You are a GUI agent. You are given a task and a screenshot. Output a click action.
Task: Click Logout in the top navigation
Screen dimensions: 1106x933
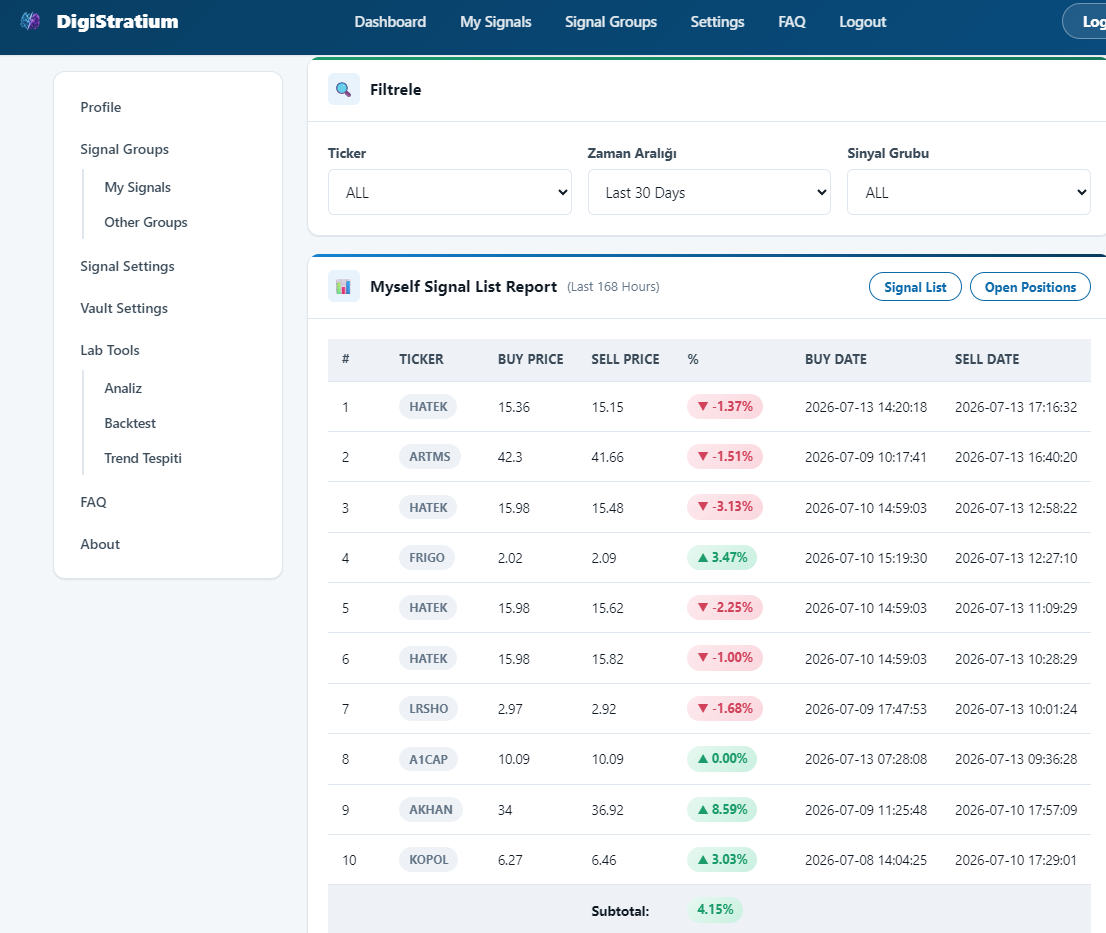click(x=863, y=22)
